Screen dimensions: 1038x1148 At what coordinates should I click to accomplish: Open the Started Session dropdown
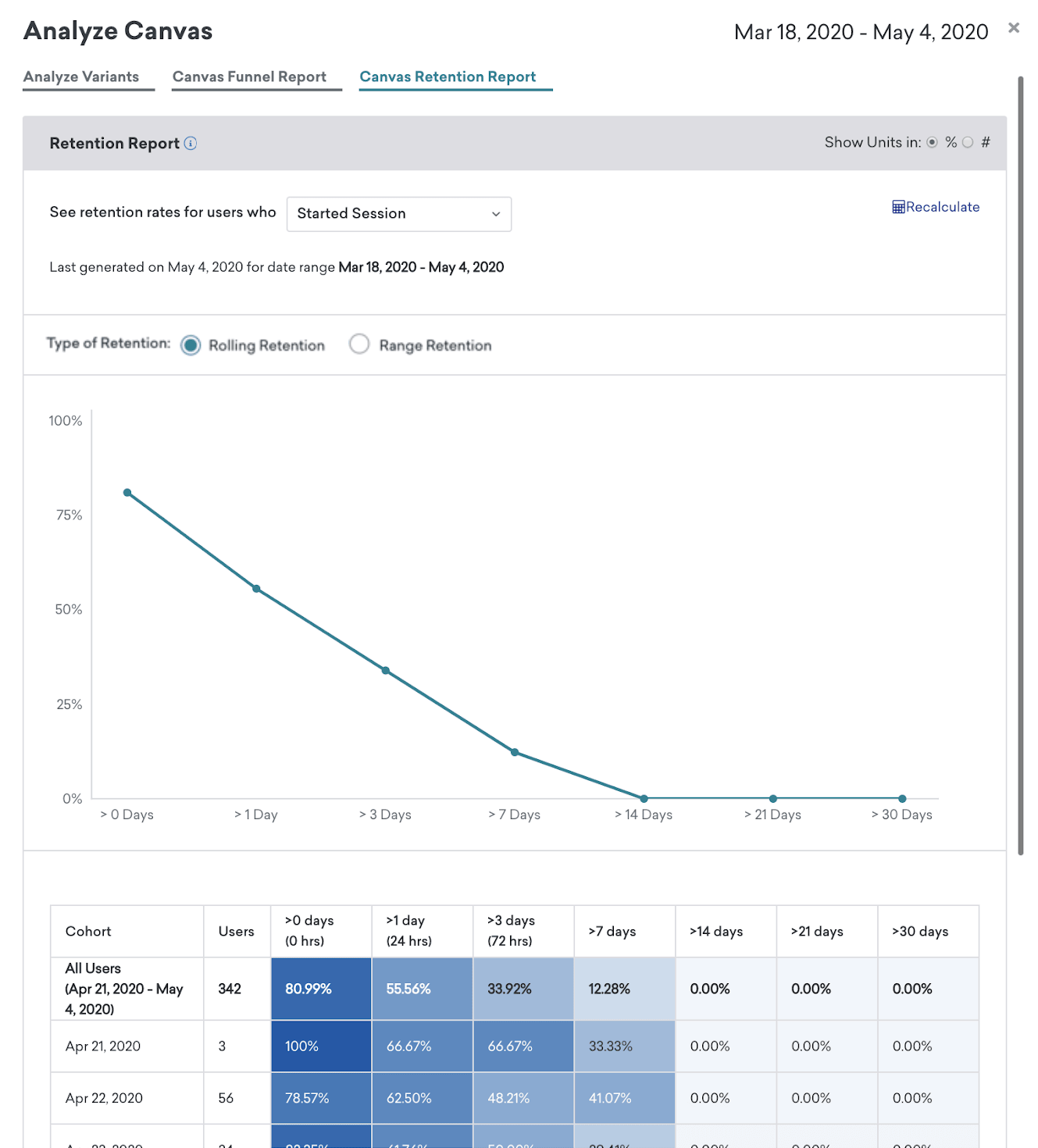[399, 214]
